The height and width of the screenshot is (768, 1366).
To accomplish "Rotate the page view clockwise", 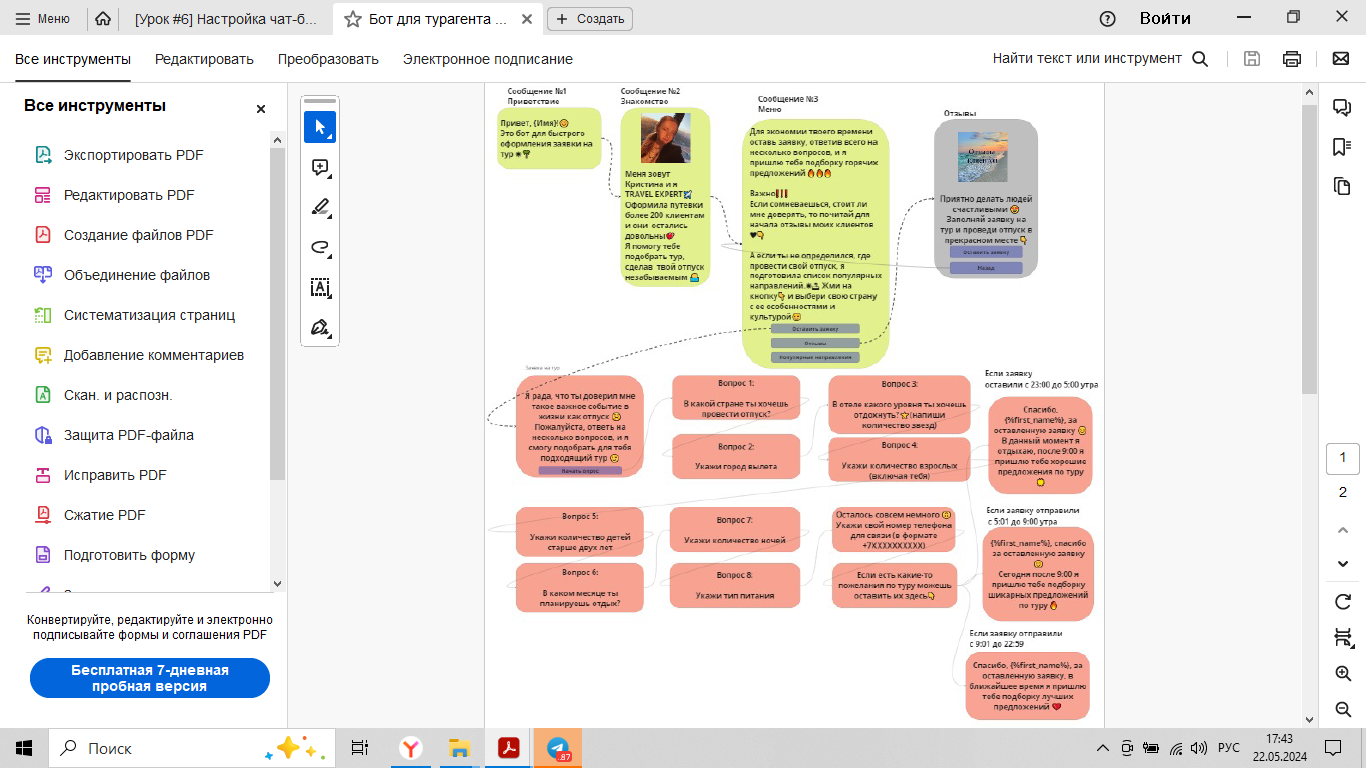I will [x=1343, y=601].
